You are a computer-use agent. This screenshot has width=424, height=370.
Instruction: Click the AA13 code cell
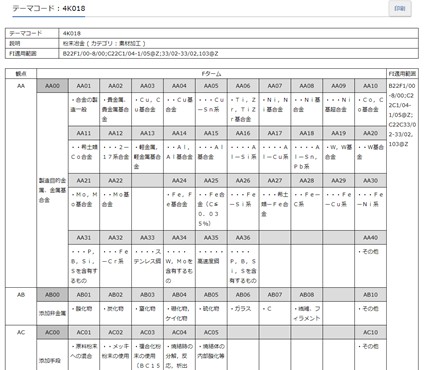[147, 133]
